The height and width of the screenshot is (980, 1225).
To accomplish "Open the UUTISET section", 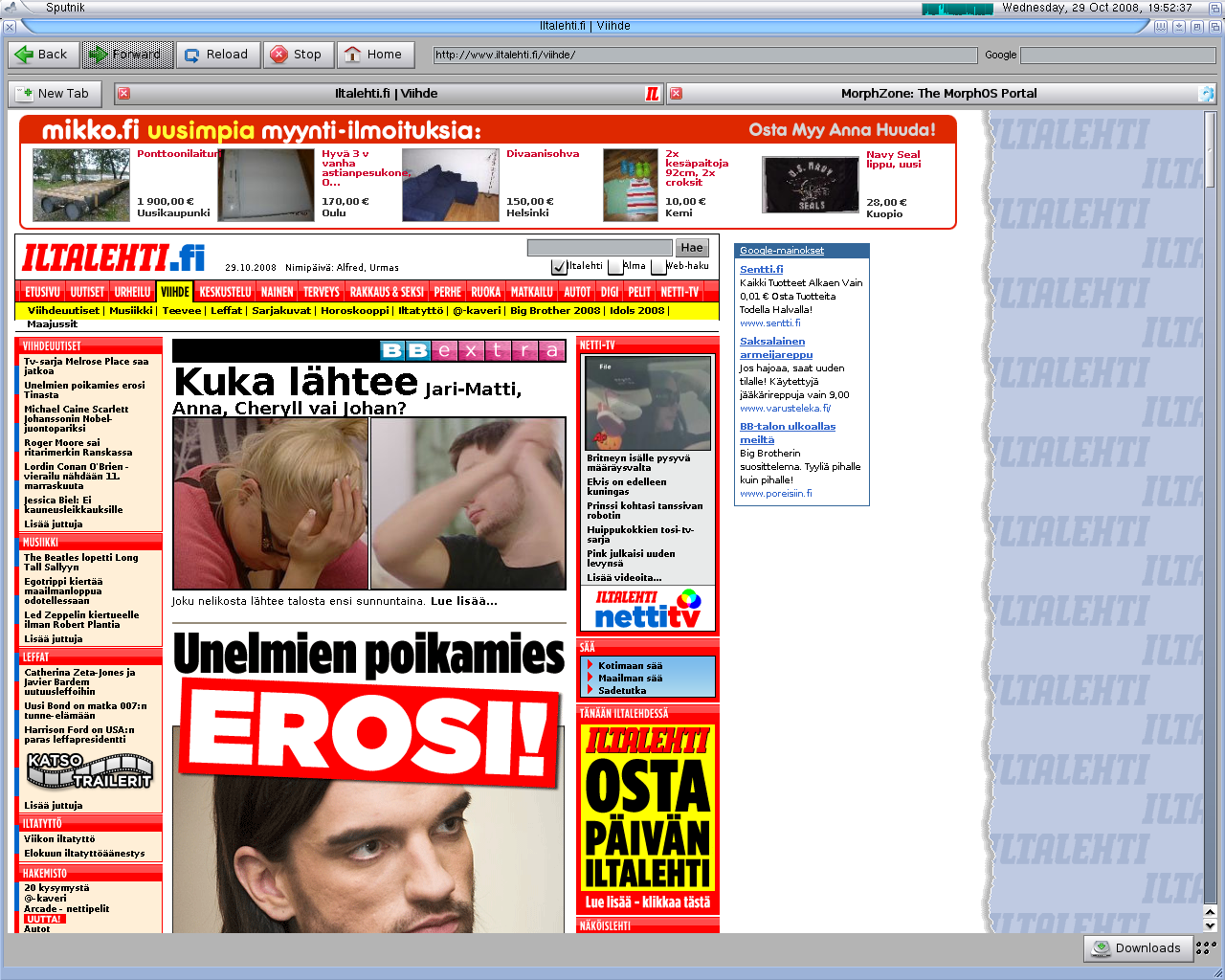I will (x=87, y=292).
